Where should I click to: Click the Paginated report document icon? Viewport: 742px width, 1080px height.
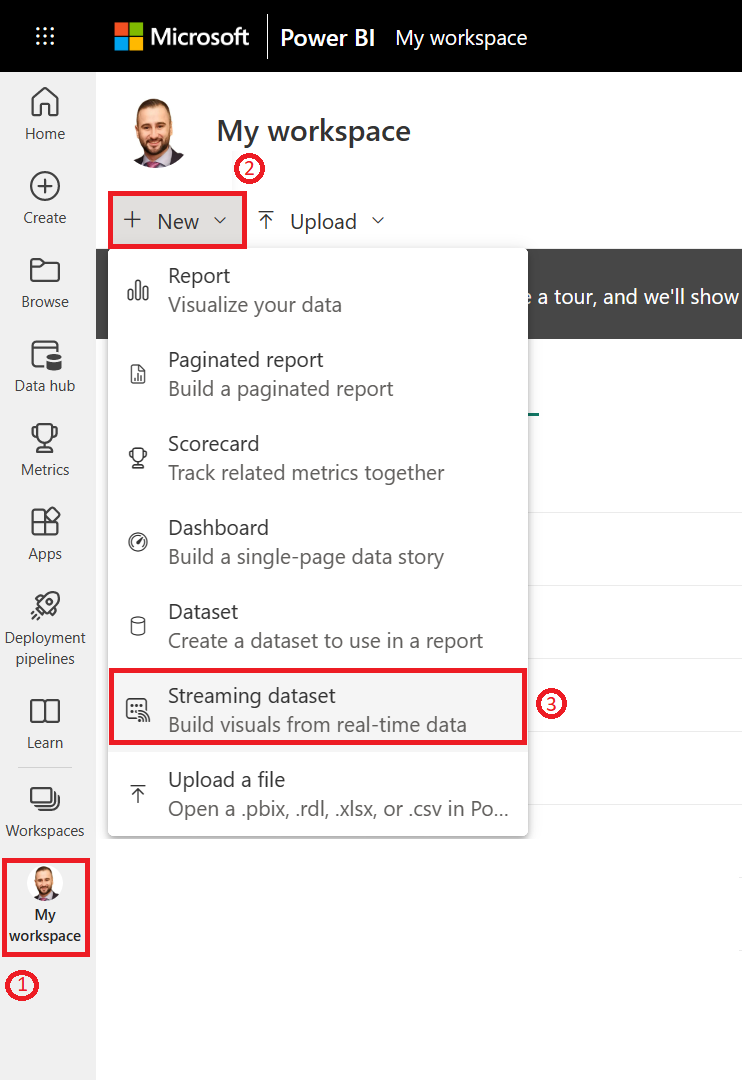coord(138,374)
